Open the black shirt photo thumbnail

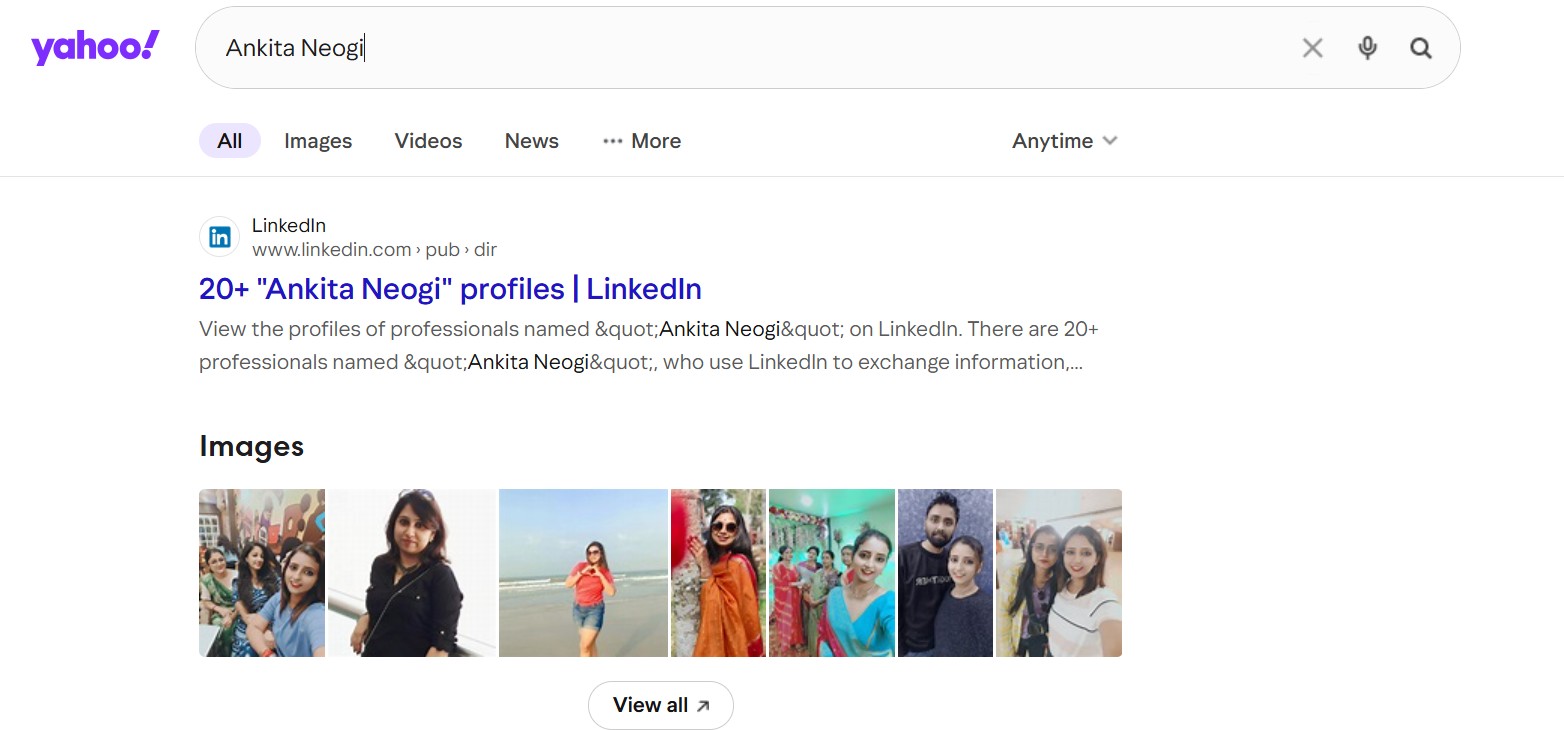tap(412, 573)
